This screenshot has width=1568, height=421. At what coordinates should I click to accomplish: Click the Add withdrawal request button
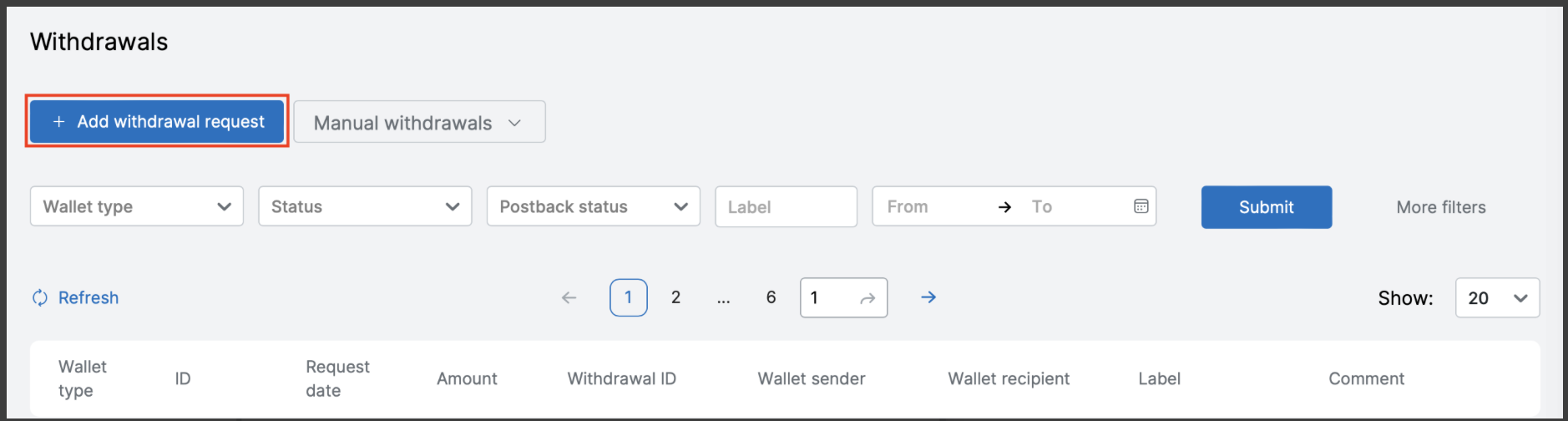coord(158,122)
